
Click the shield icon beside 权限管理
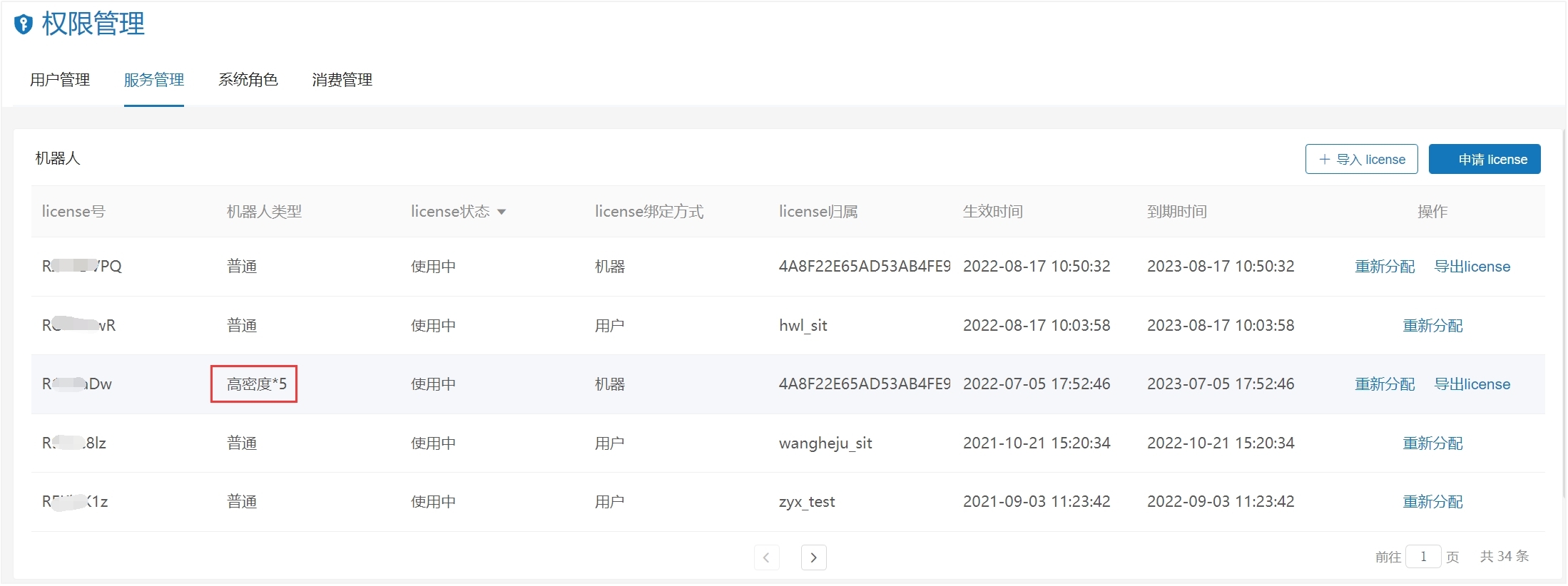24,24
